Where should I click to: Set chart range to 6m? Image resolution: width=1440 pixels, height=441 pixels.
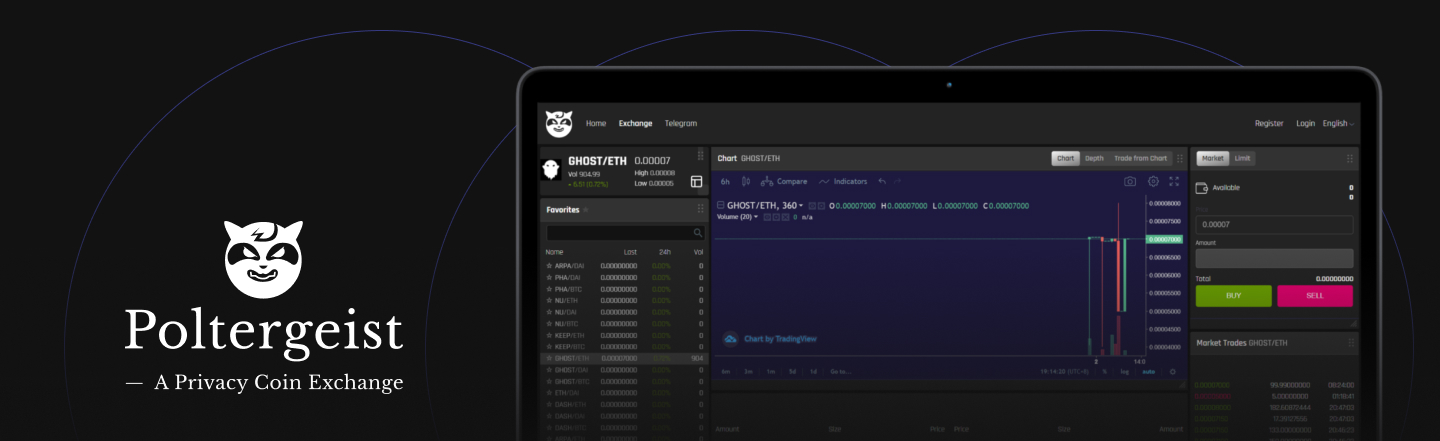pos(725,371)
